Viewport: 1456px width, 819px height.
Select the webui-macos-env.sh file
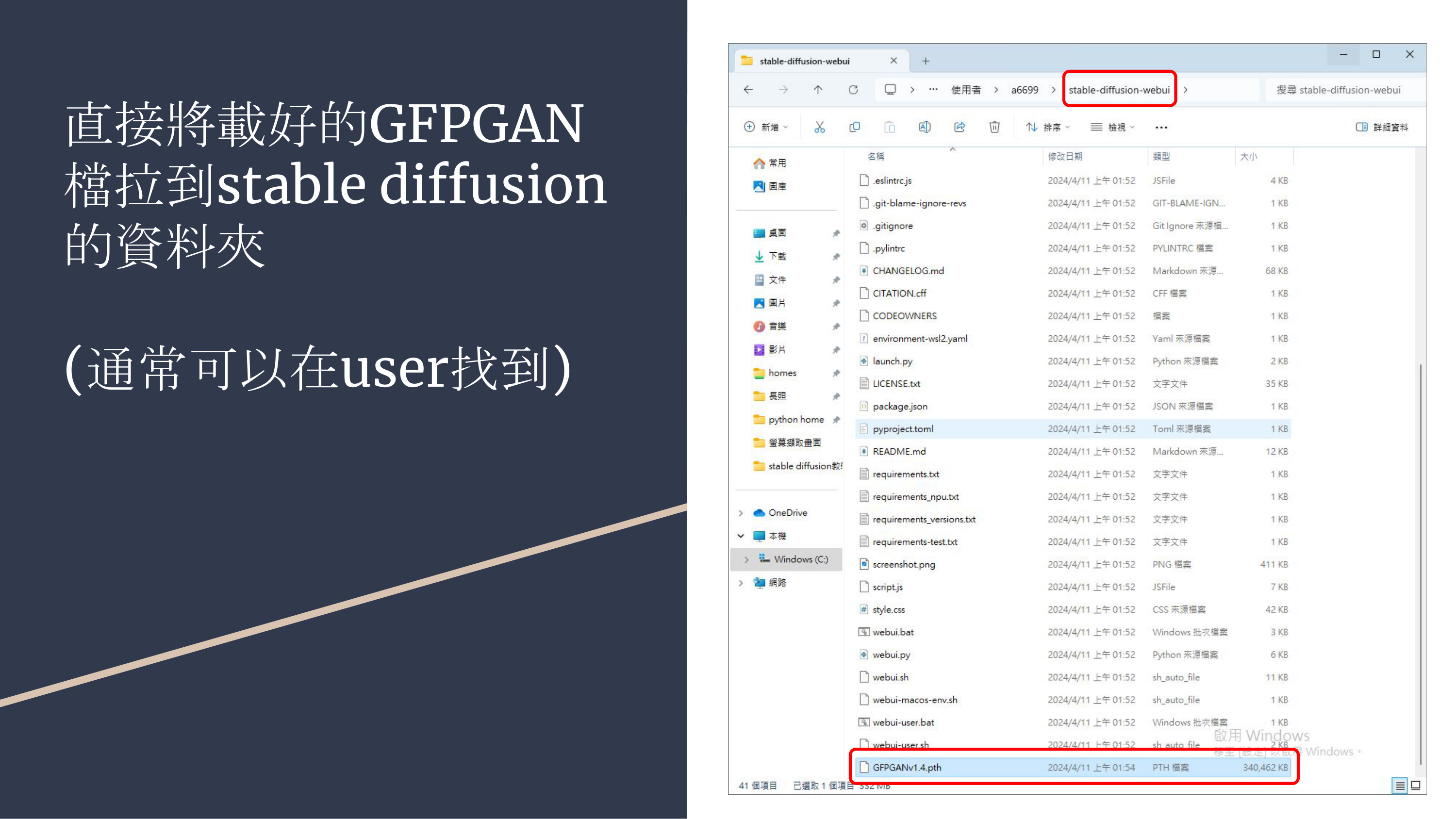pos(1073,700)
